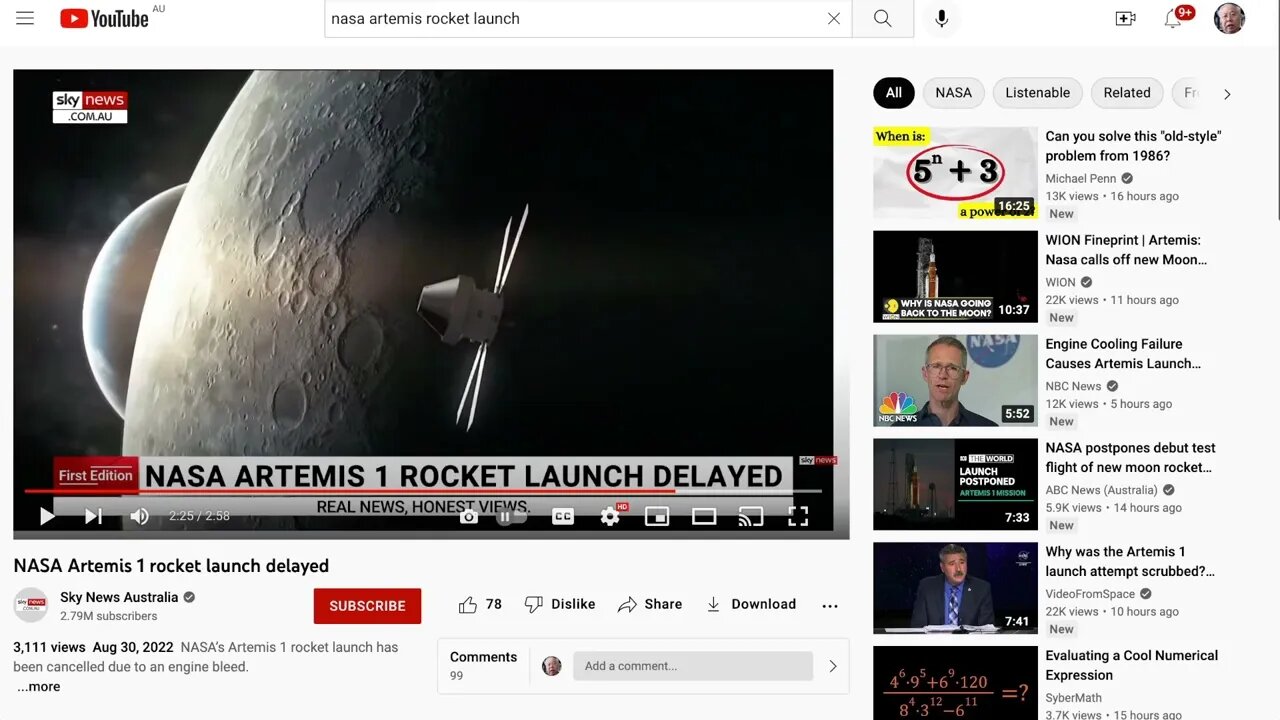Click the commenter avatar beside Add a comment

pos(551,666)
